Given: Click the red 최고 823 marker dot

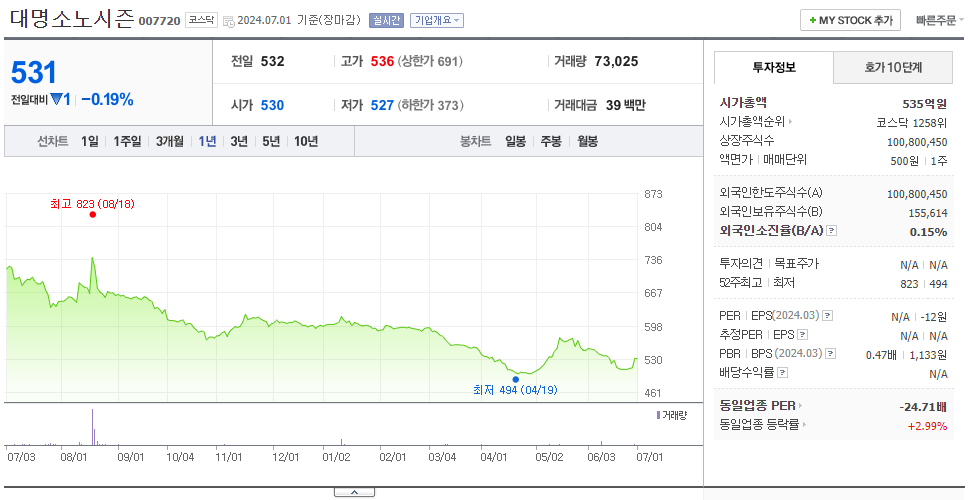Looking at the screenshot, I should point(93,215).
